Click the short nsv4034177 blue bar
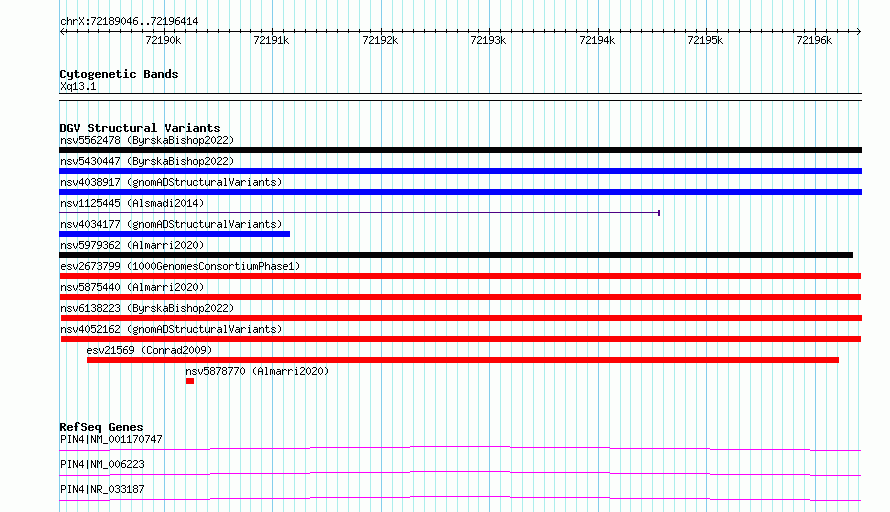This screenshot has height=512, width=890. tap(174, 234)
